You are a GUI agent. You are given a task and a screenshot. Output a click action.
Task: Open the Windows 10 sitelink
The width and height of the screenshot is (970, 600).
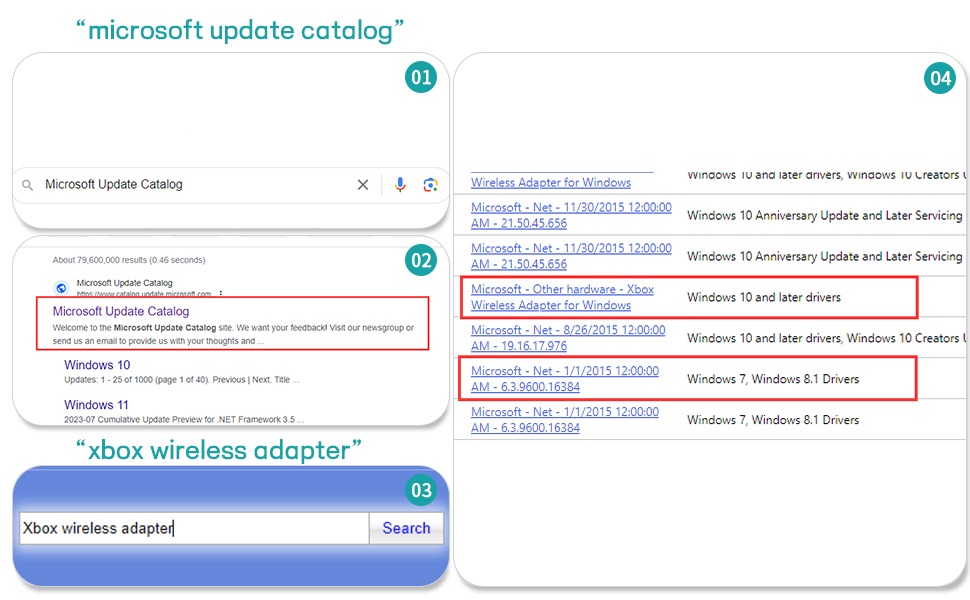click(97, 365)
